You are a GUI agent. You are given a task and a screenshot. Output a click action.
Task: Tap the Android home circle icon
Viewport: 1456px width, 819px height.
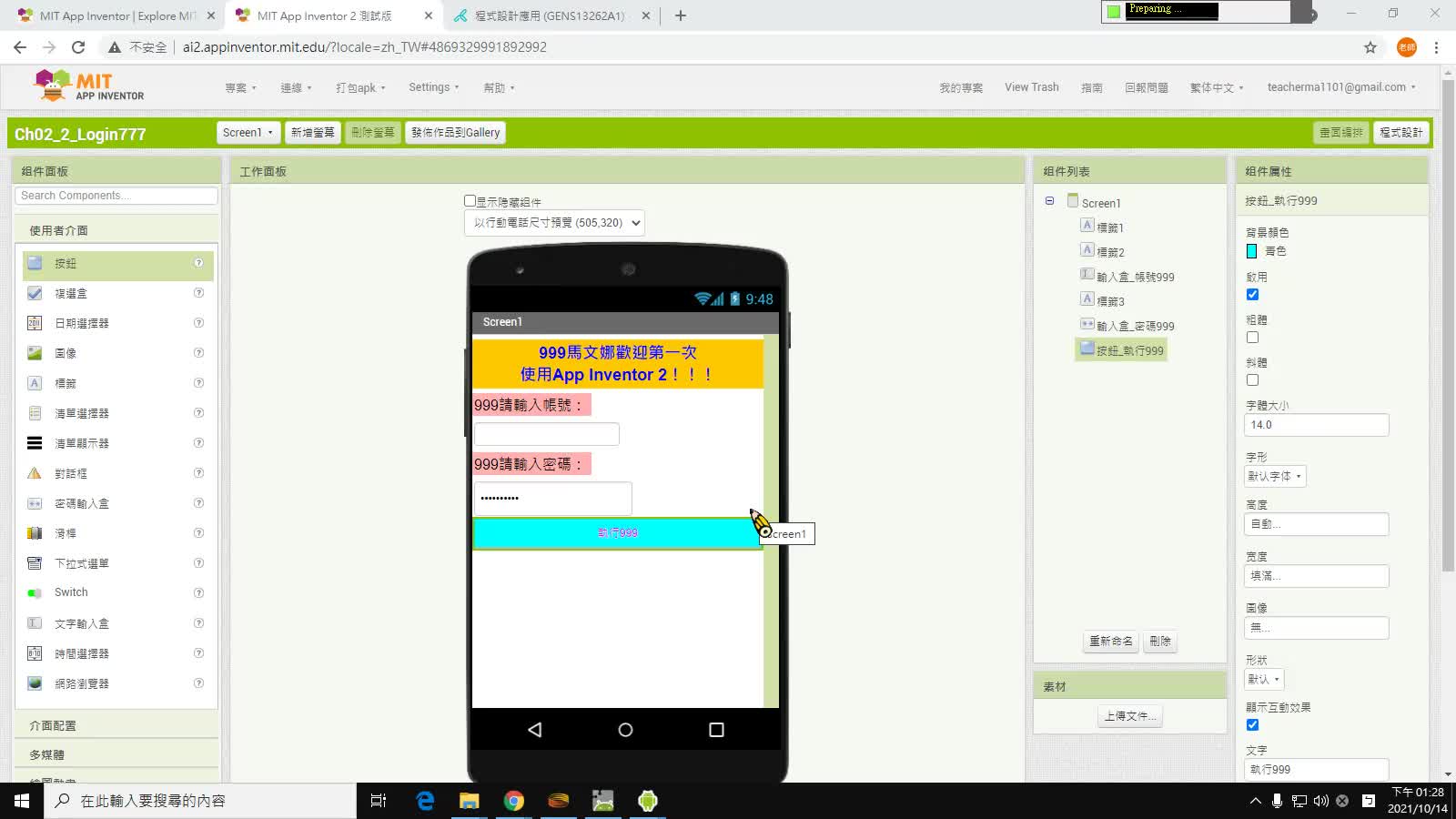pos(625,730)
